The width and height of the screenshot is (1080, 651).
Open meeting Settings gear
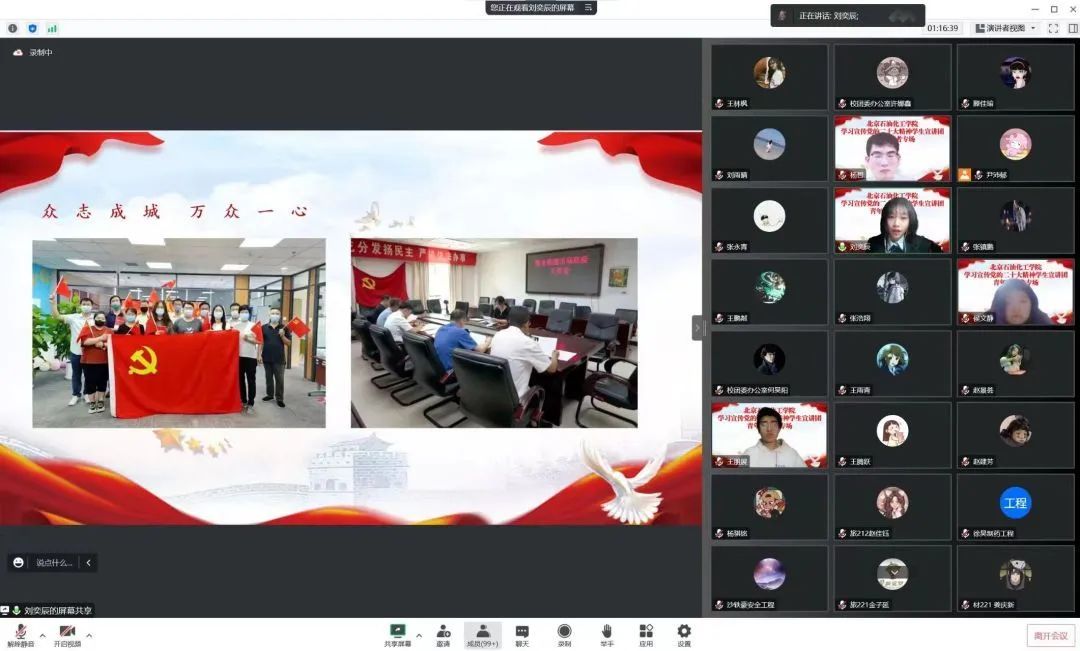click(x=684, y=632)
